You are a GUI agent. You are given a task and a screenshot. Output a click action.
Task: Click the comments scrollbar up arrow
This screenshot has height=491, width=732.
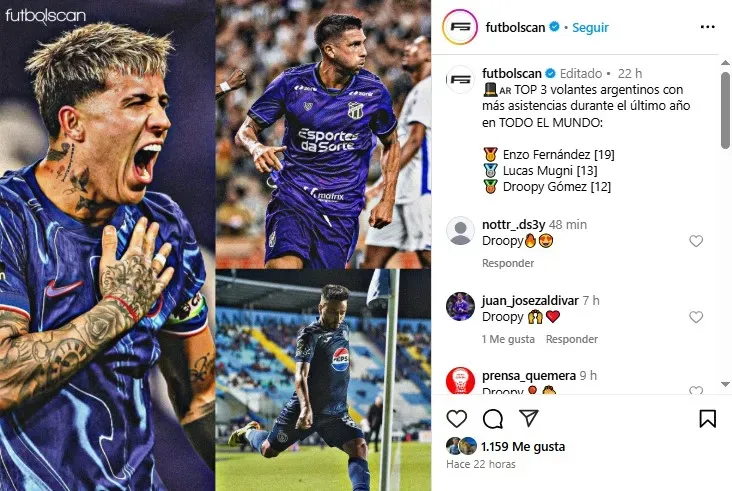725,63
